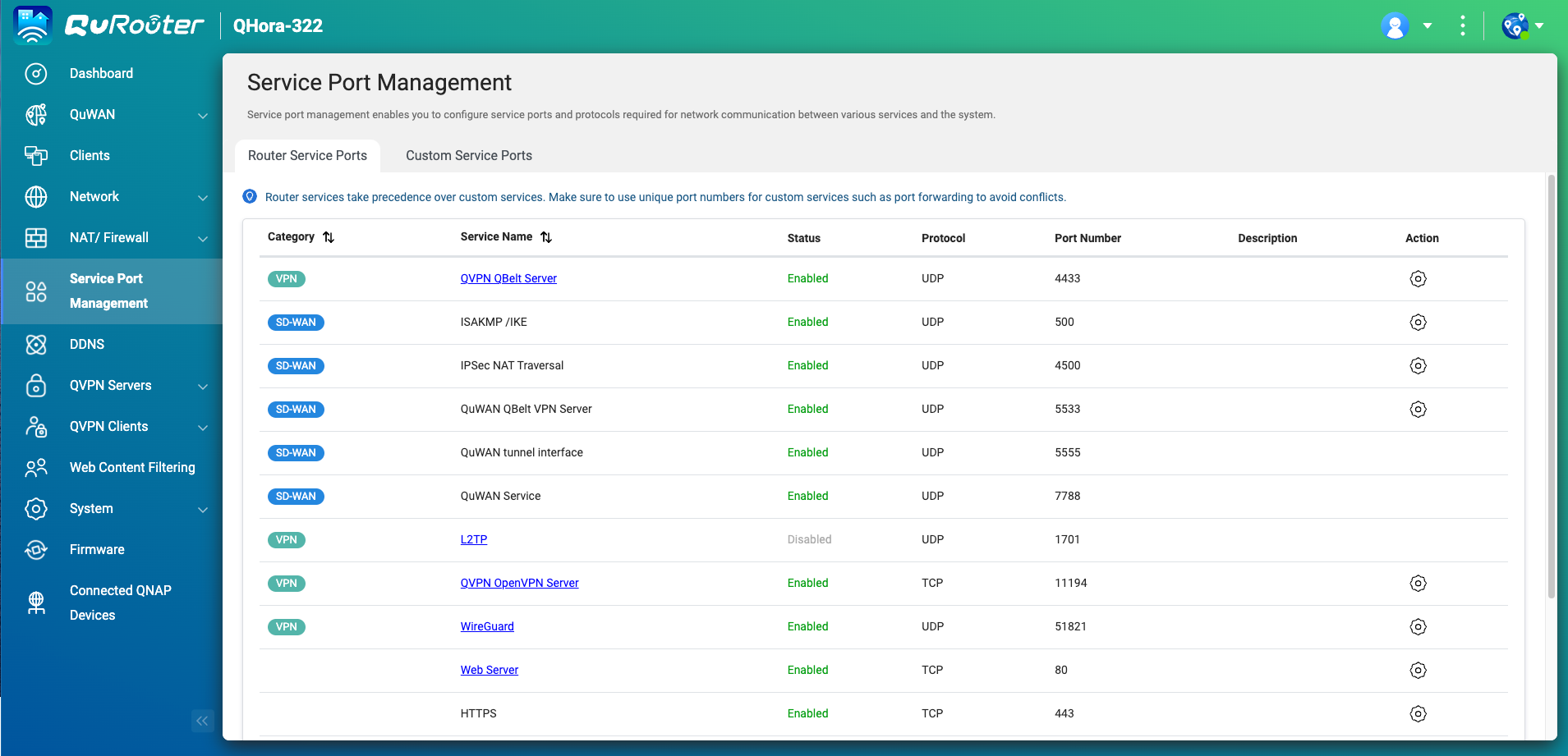Switch to the Custom Service Ports tab
The width and height of the screenshot is (1568, 756).
468,155
